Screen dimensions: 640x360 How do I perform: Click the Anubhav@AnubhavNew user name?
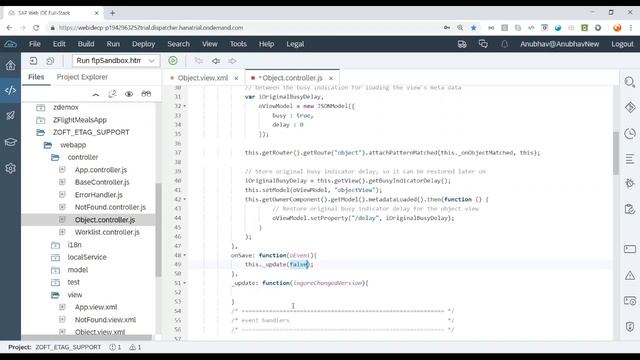click(x=559, y=44)
